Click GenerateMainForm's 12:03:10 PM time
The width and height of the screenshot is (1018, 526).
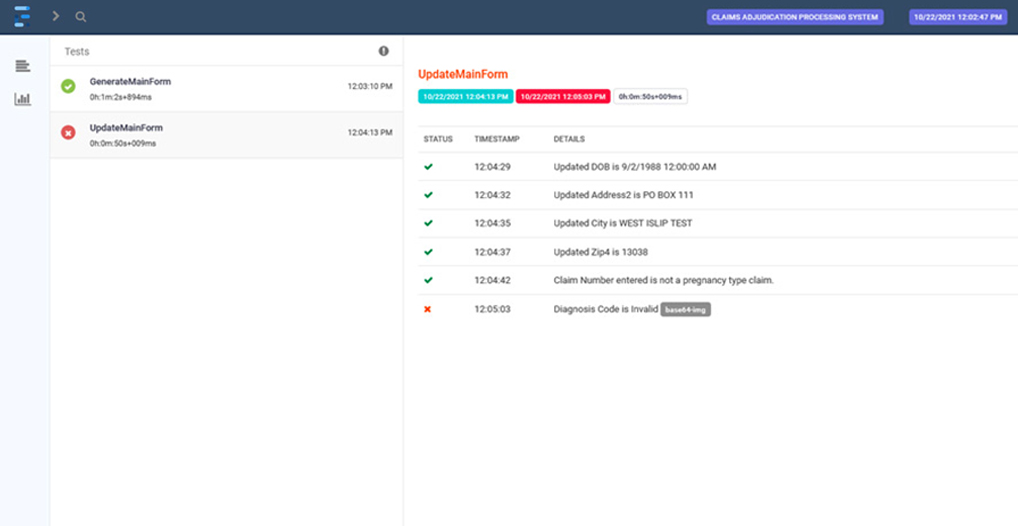[370, 86]
